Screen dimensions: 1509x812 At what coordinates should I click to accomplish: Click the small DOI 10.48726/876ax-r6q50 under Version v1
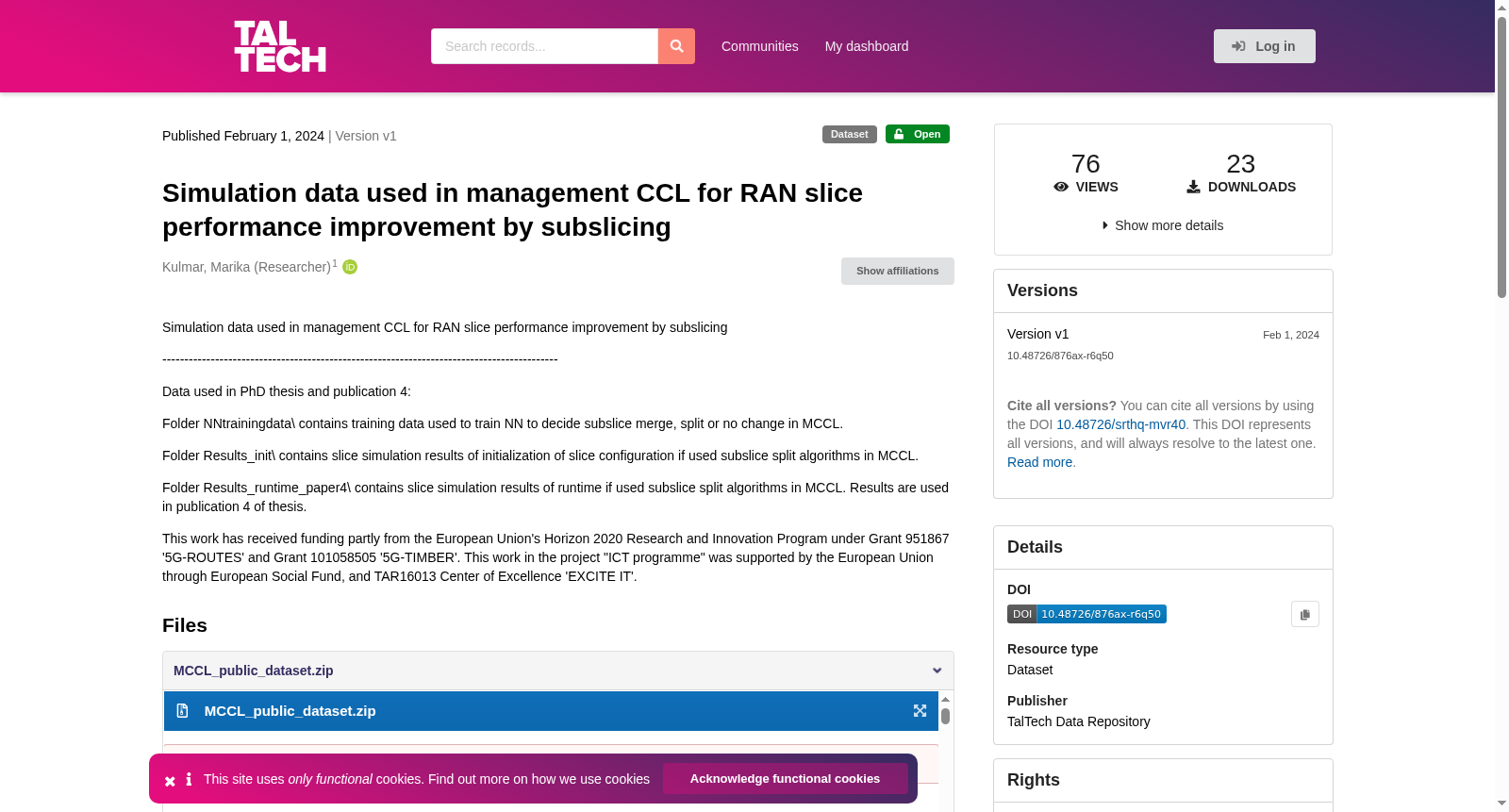pyautogui.click(x=1060, y=356)
